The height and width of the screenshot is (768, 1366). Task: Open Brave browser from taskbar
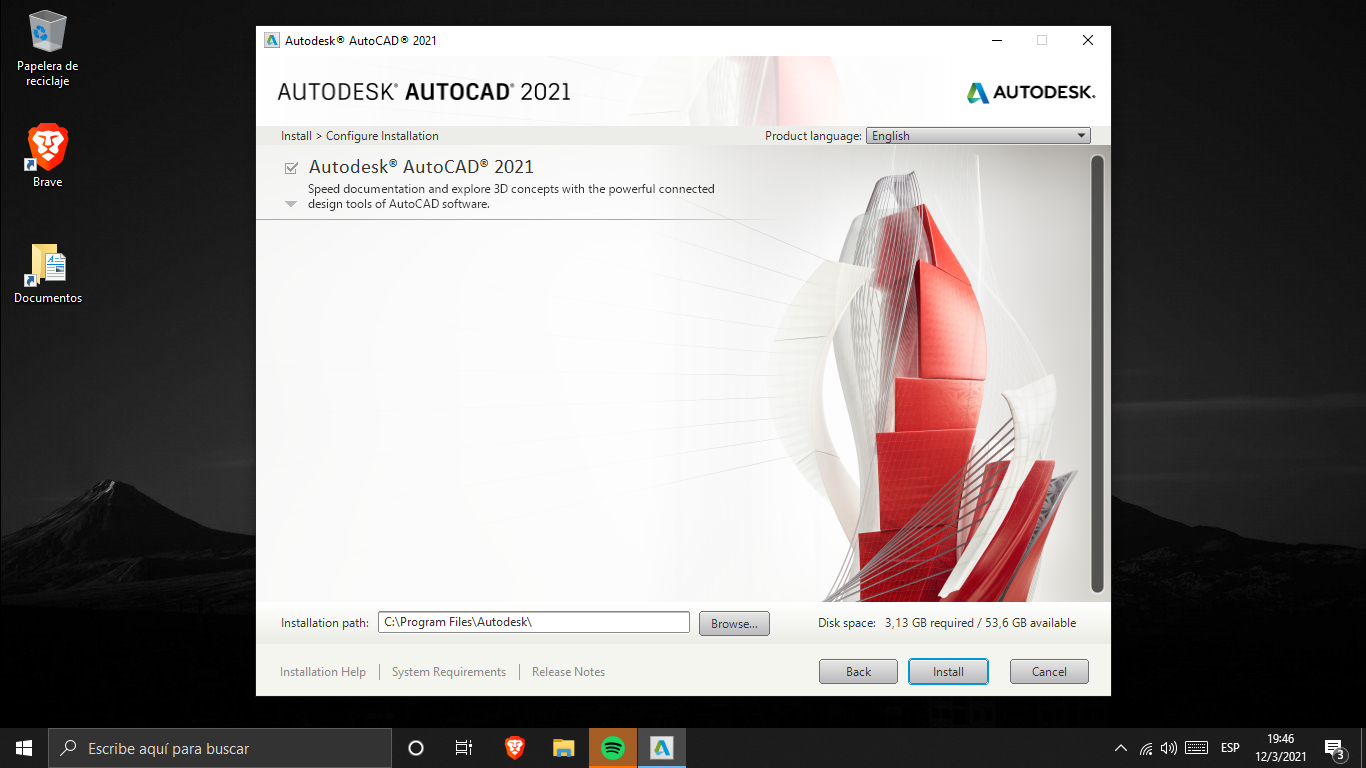[515, 748]
